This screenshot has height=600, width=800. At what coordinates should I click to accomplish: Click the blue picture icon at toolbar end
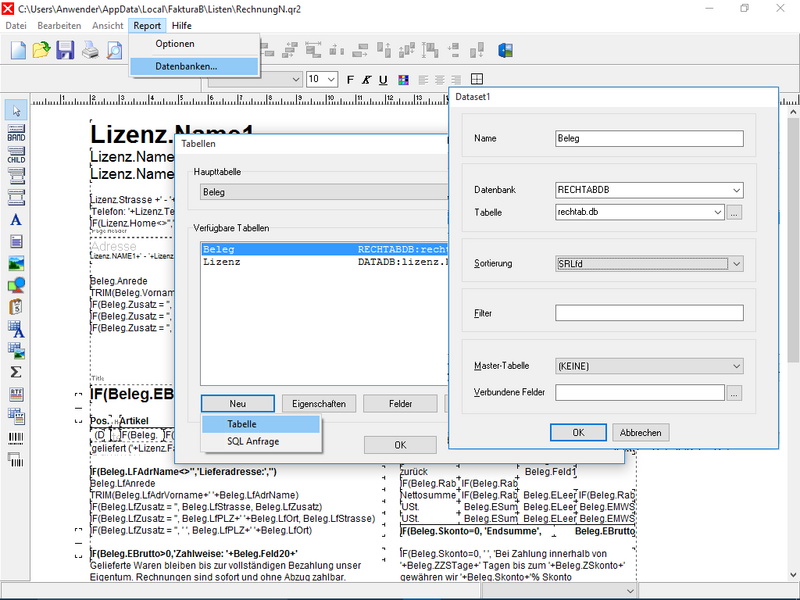(x=505, y=51)
